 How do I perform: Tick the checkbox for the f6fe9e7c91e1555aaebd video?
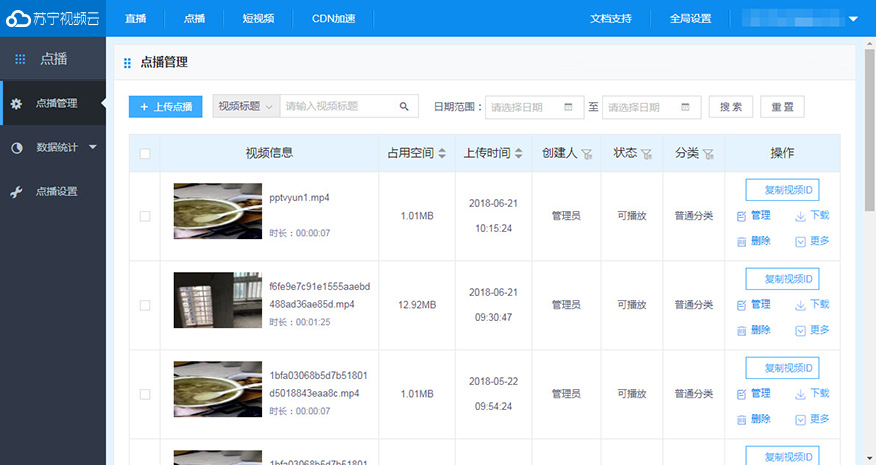tap(145, 305)
